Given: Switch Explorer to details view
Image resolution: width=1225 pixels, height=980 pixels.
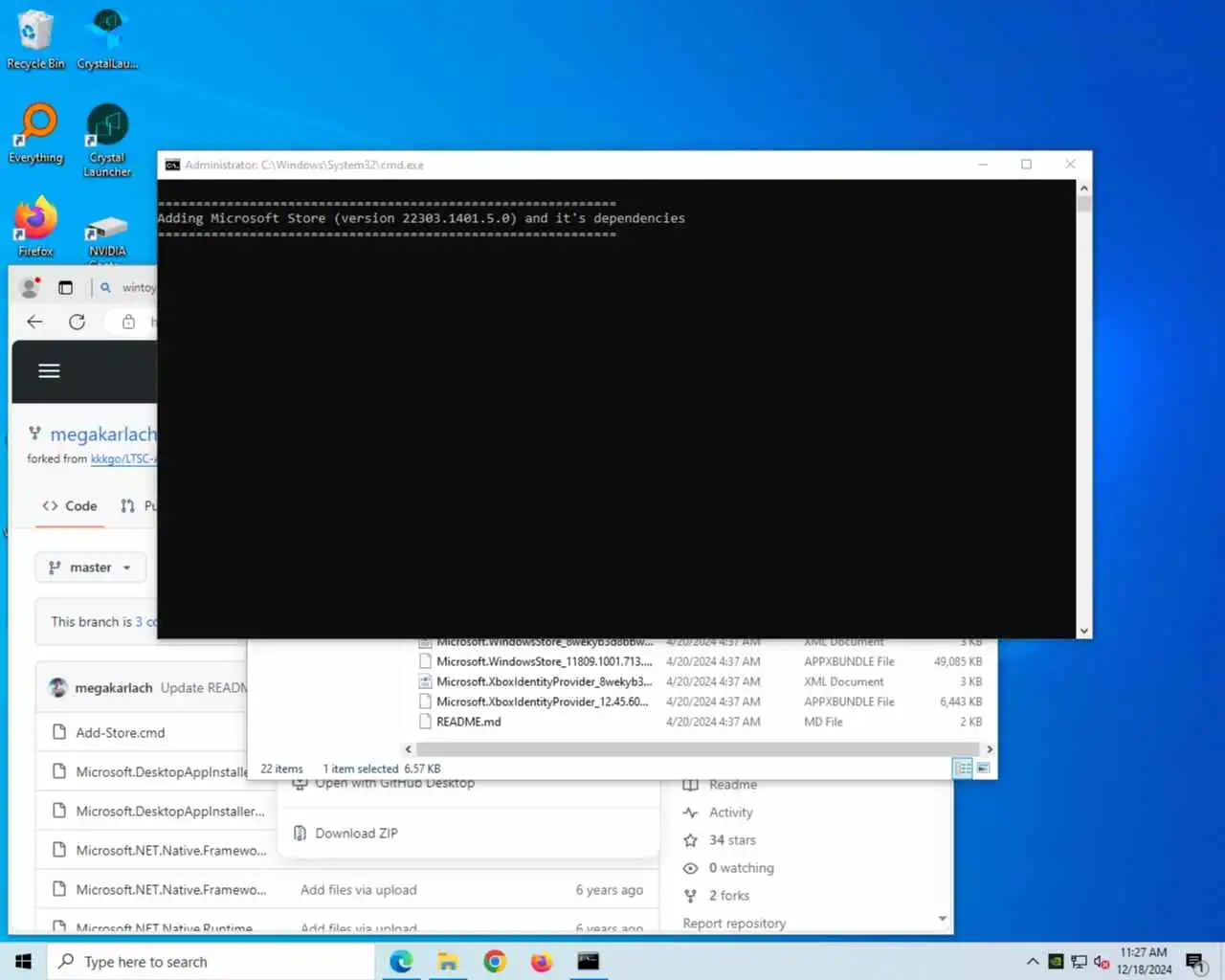Looking at the screenshot, I should tap(963, 768).
